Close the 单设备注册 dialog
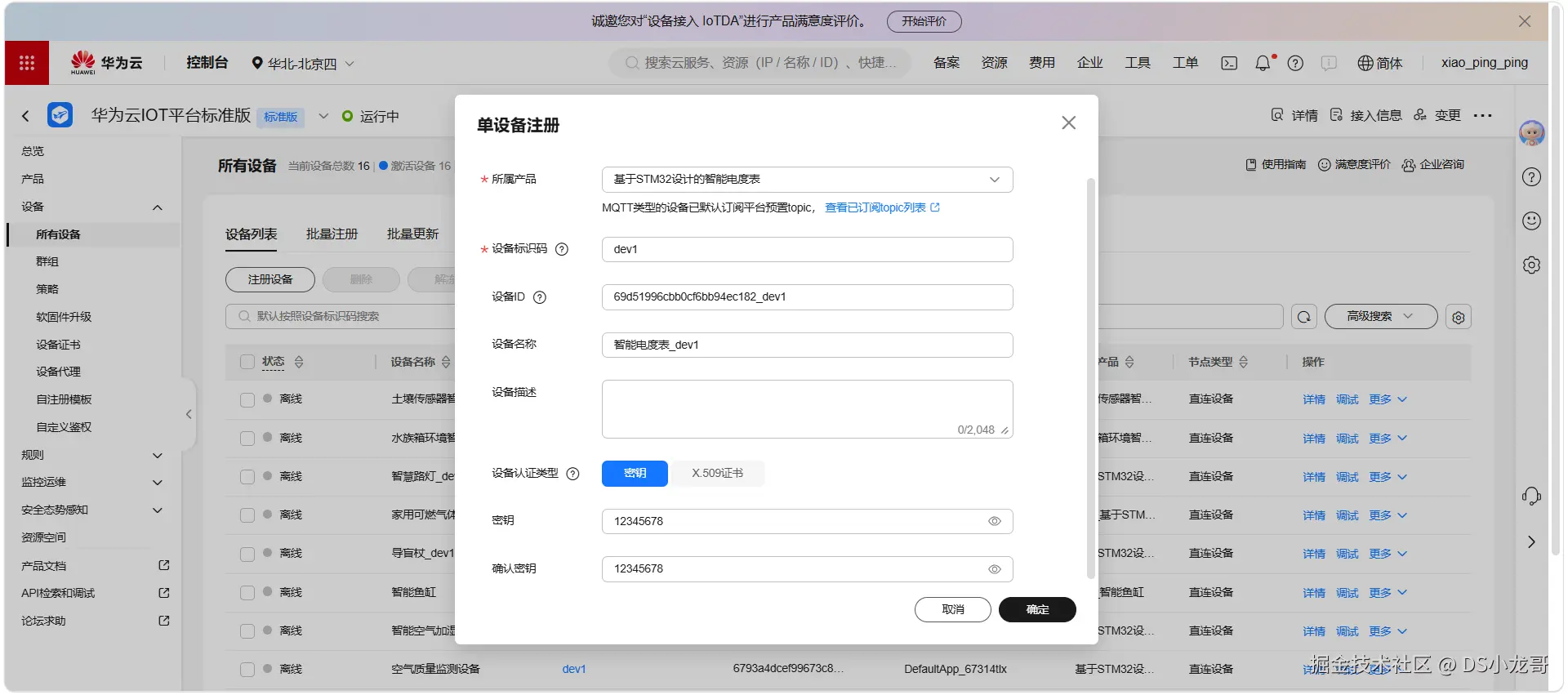Screen dimensions: 1568x695 tap(1068, 123)
